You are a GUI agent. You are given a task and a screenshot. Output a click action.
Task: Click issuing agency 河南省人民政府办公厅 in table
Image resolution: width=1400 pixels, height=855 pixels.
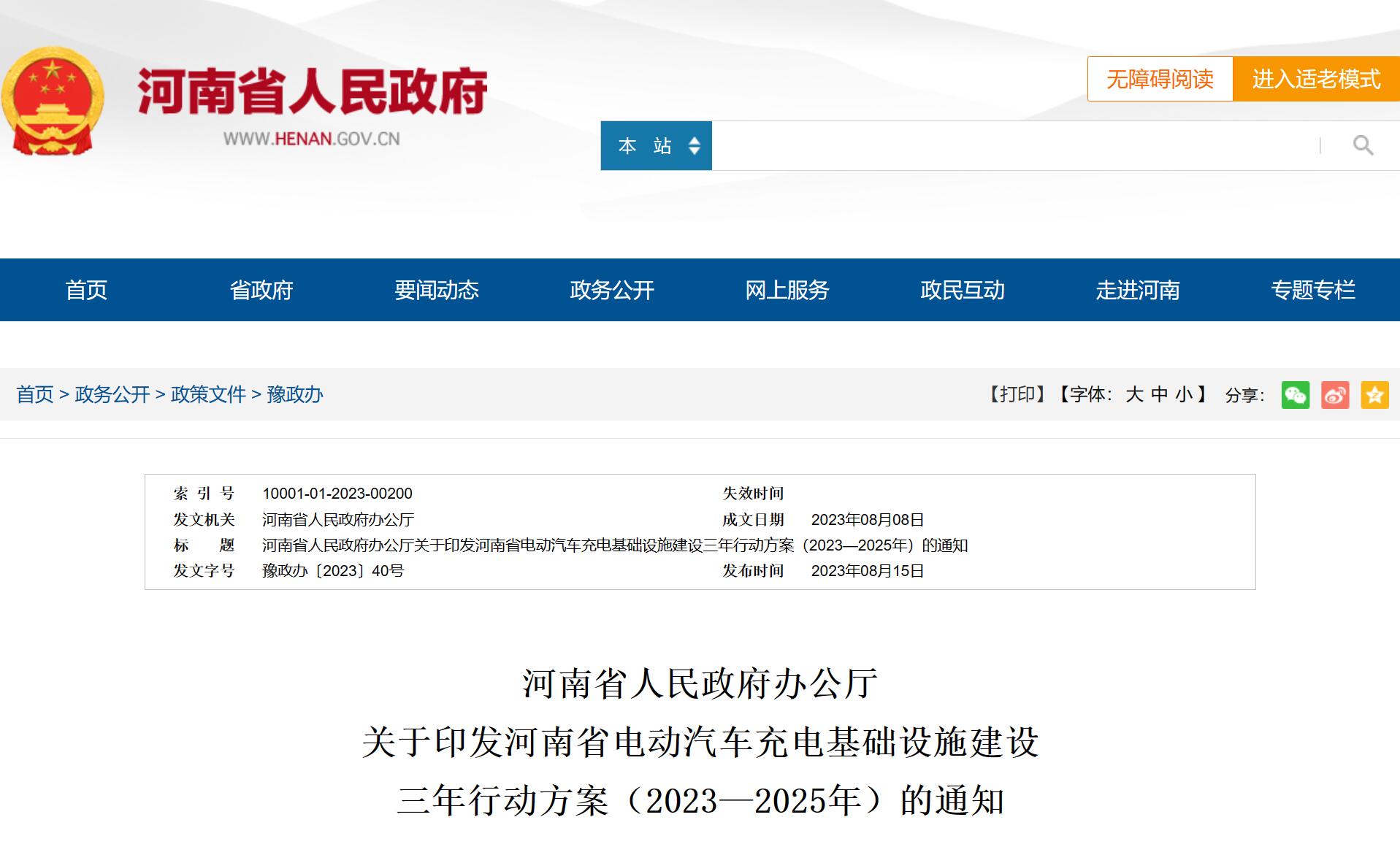pyautogui.click(x=338, y=520)
